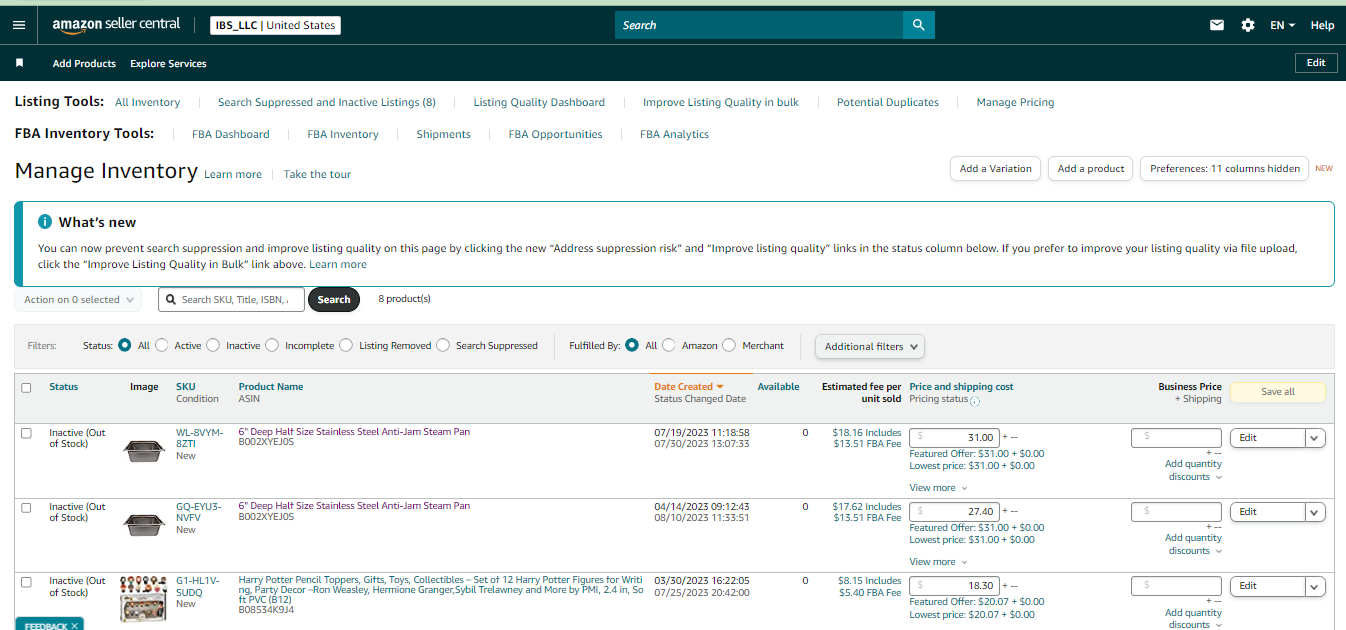Open the FBA Inventory tool
1346x630 pixels.
click(x=343, y=134)
